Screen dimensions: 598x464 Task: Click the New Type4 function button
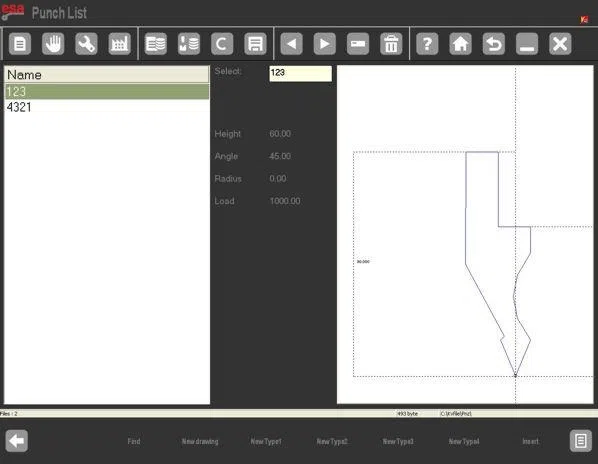(464, 442)
